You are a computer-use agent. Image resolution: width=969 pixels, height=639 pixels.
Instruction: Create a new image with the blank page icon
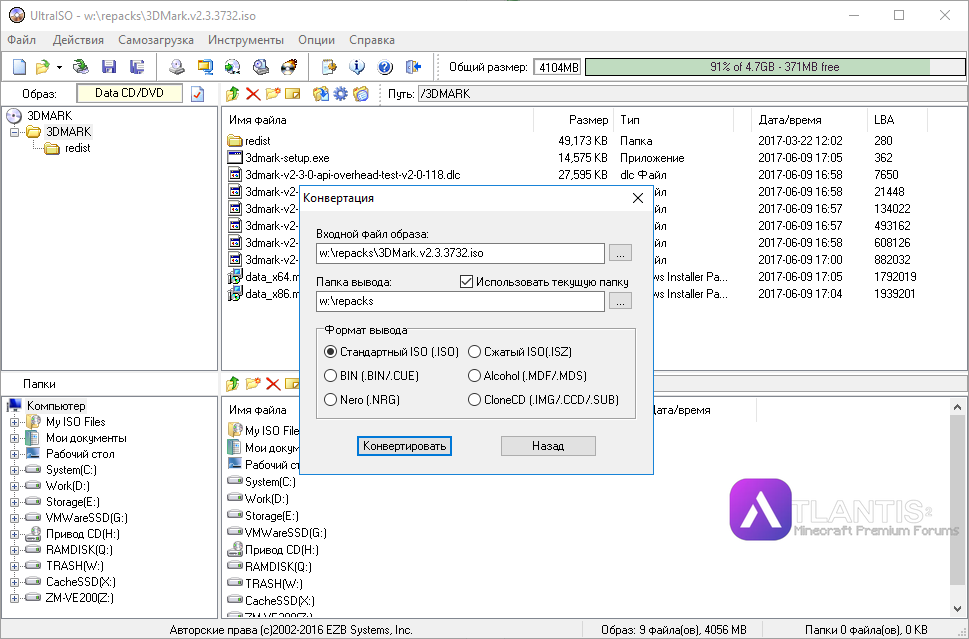pyautogui.click(x=20, y=67)
